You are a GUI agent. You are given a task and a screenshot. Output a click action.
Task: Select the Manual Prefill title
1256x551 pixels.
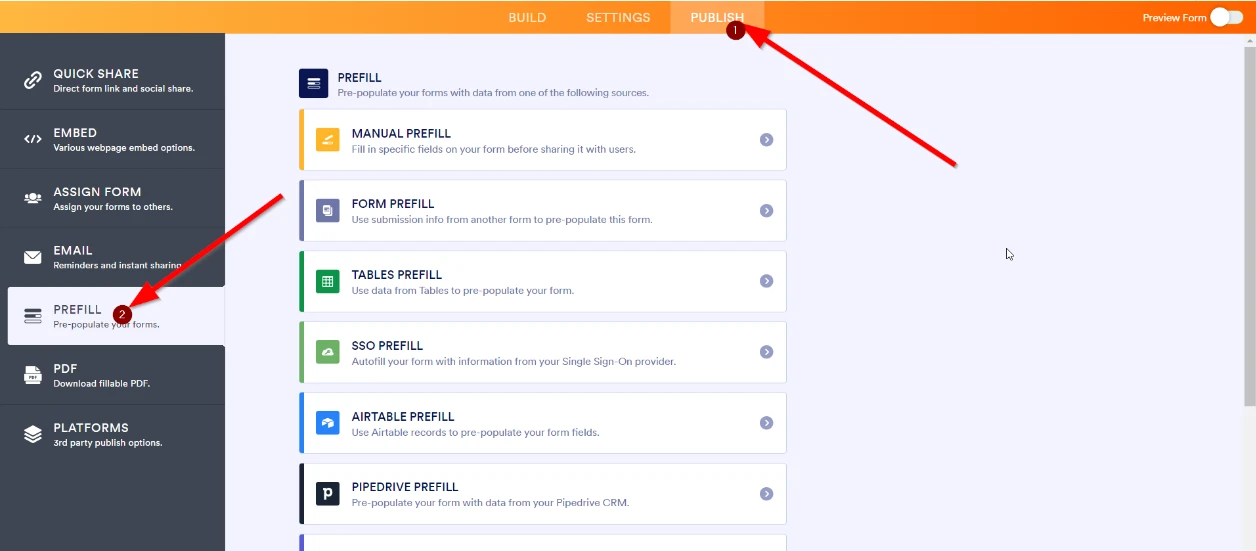(401, 133)
